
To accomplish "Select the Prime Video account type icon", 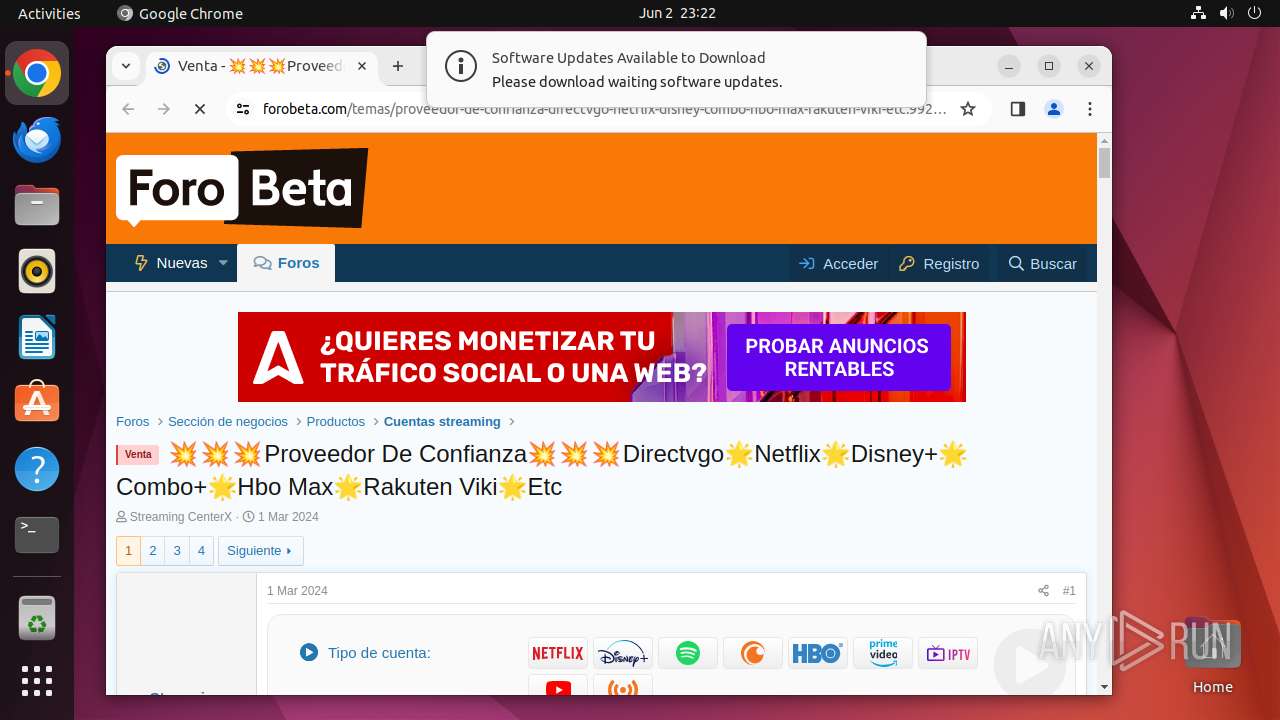I will [x=883, y=653].
